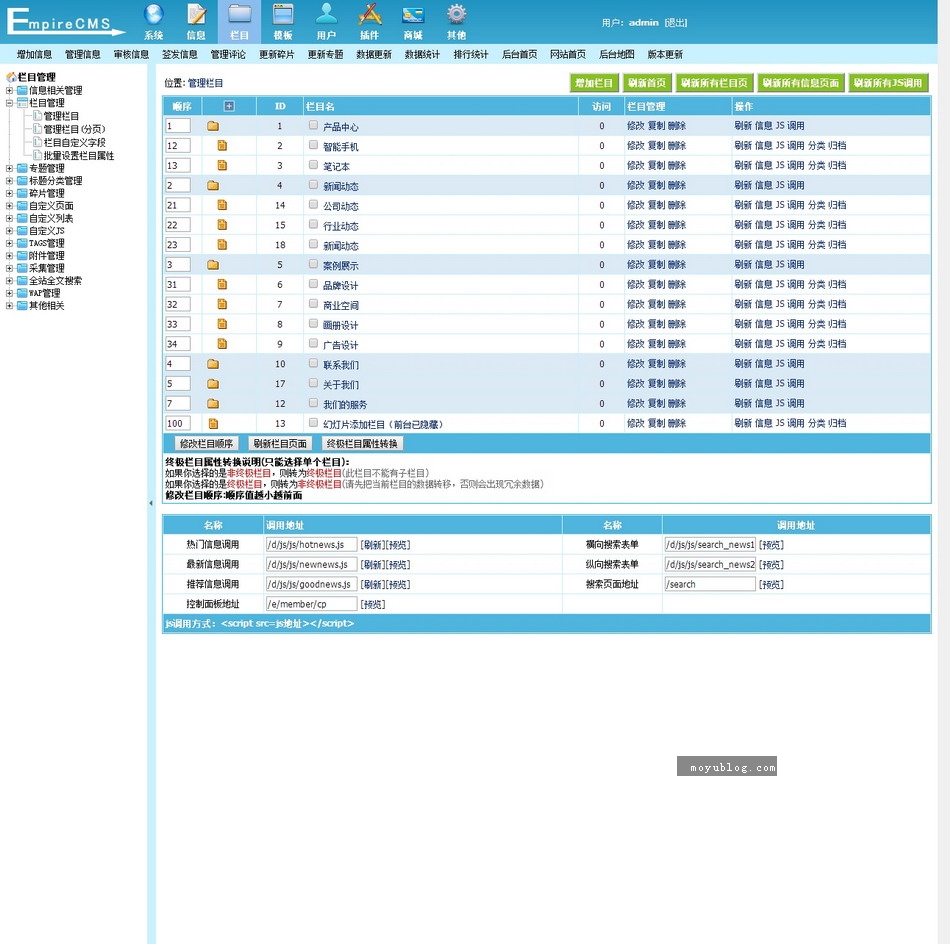Click file icon of 品牌设计 row
The image size is (950, 944).
click(x=222, y=285)
